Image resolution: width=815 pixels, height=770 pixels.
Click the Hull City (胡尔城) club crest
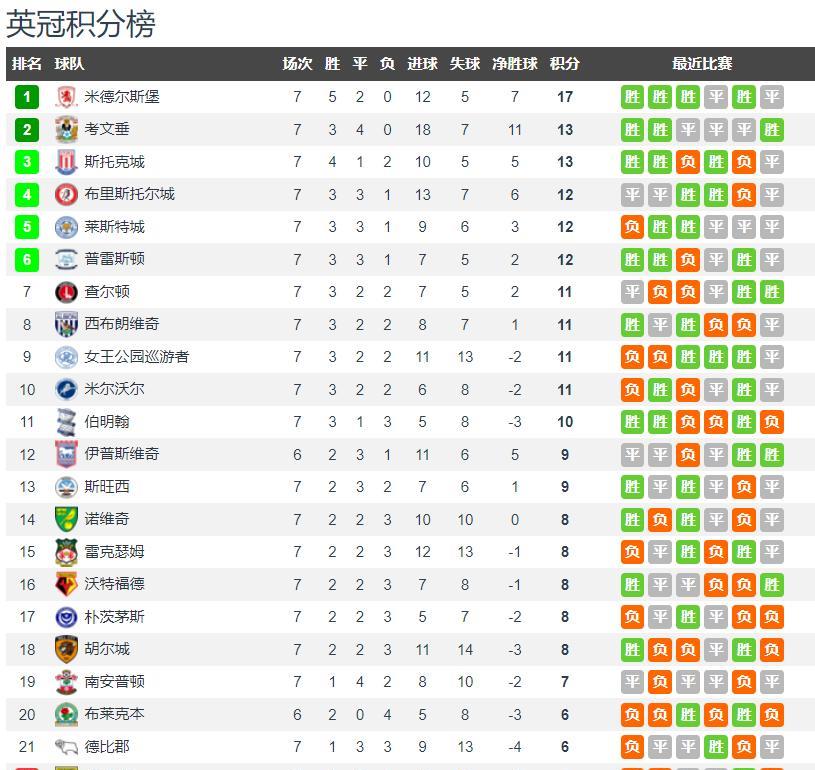66,649
